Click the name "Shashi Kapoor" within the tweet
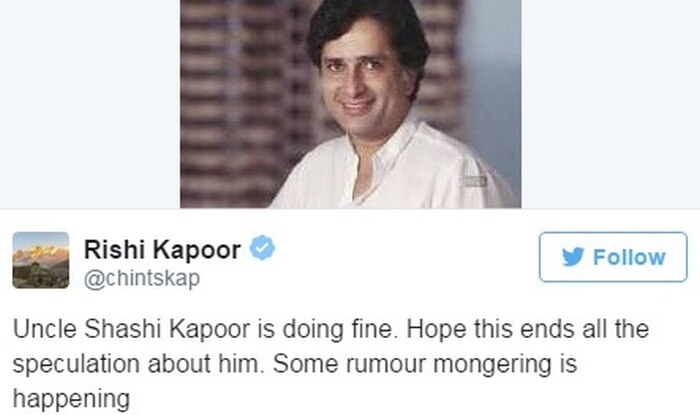Viewport: 700px width, 415px height. (x=167, y=329)
